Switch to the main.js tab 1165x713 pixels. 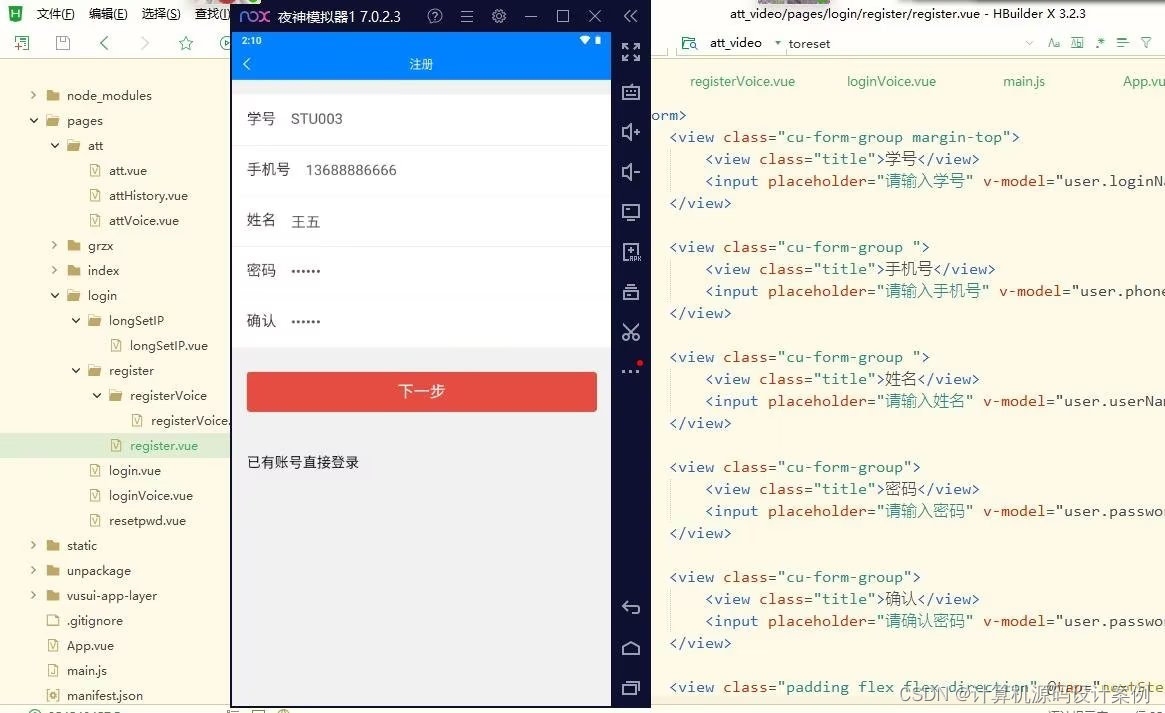point(1023,81)
